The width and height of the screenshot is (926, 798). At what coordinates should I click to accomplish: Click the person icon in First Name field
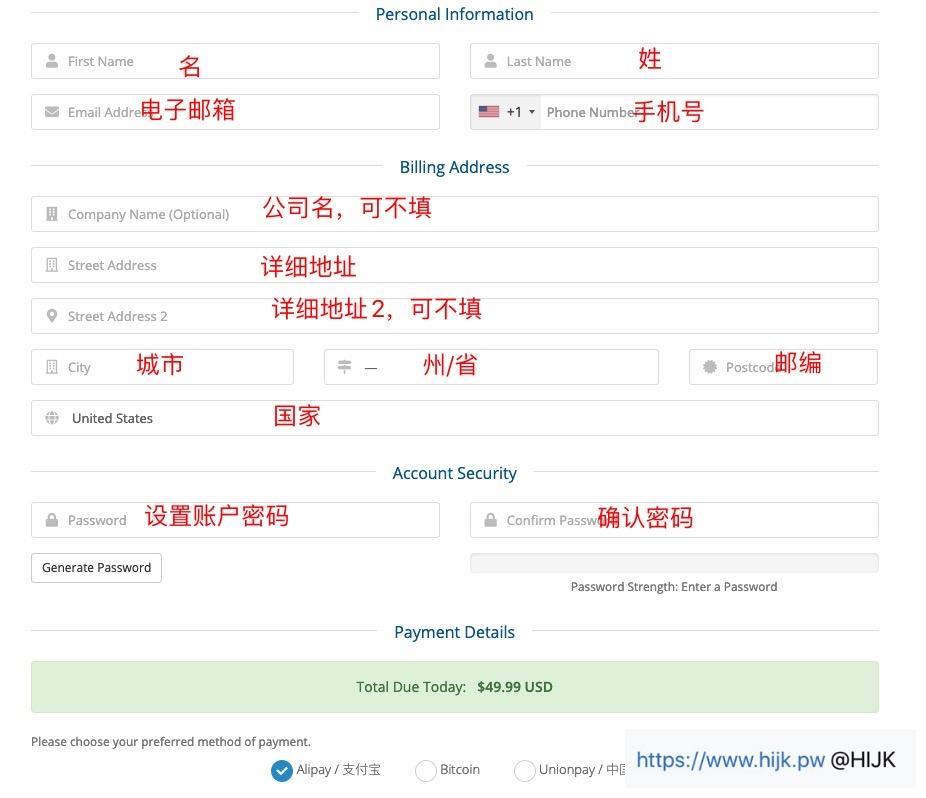[x=51, y=61]
